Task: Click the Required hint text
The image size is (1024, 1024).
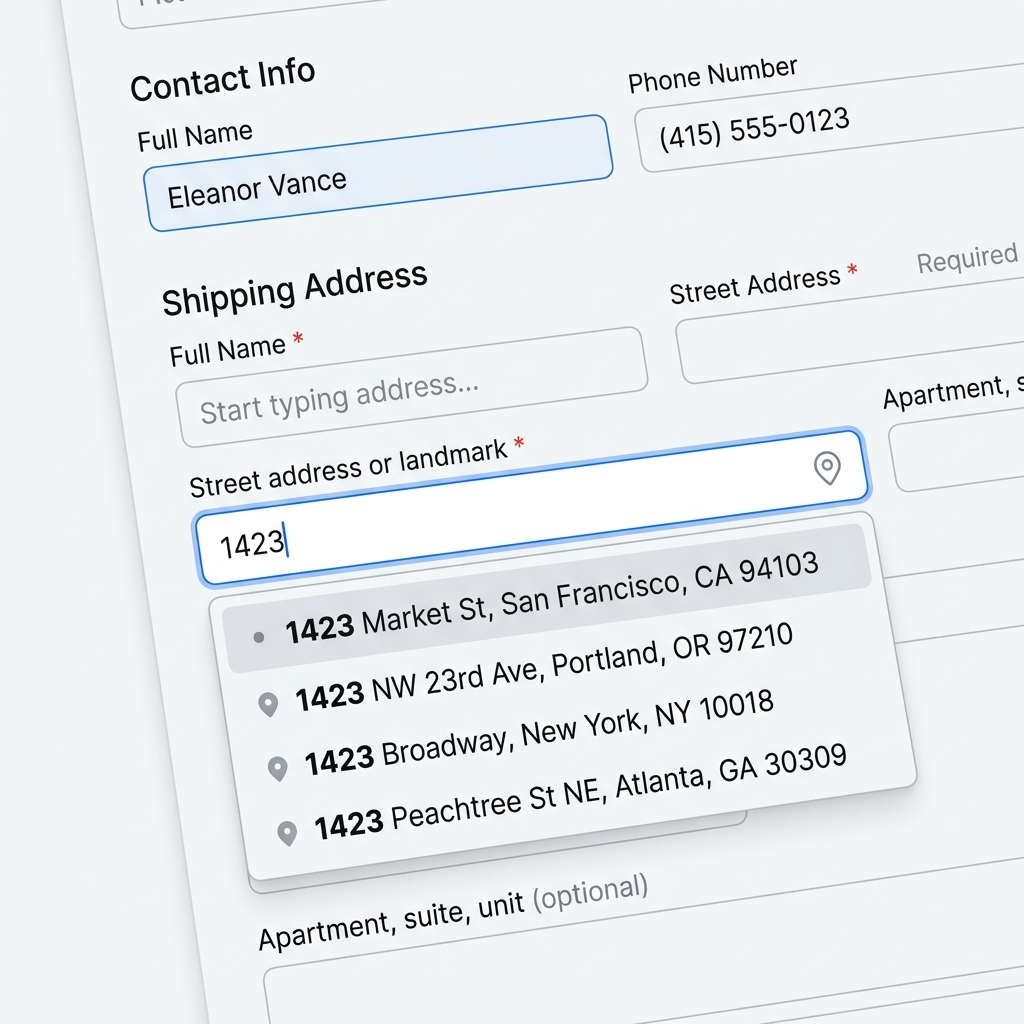Action: (967, 258)
